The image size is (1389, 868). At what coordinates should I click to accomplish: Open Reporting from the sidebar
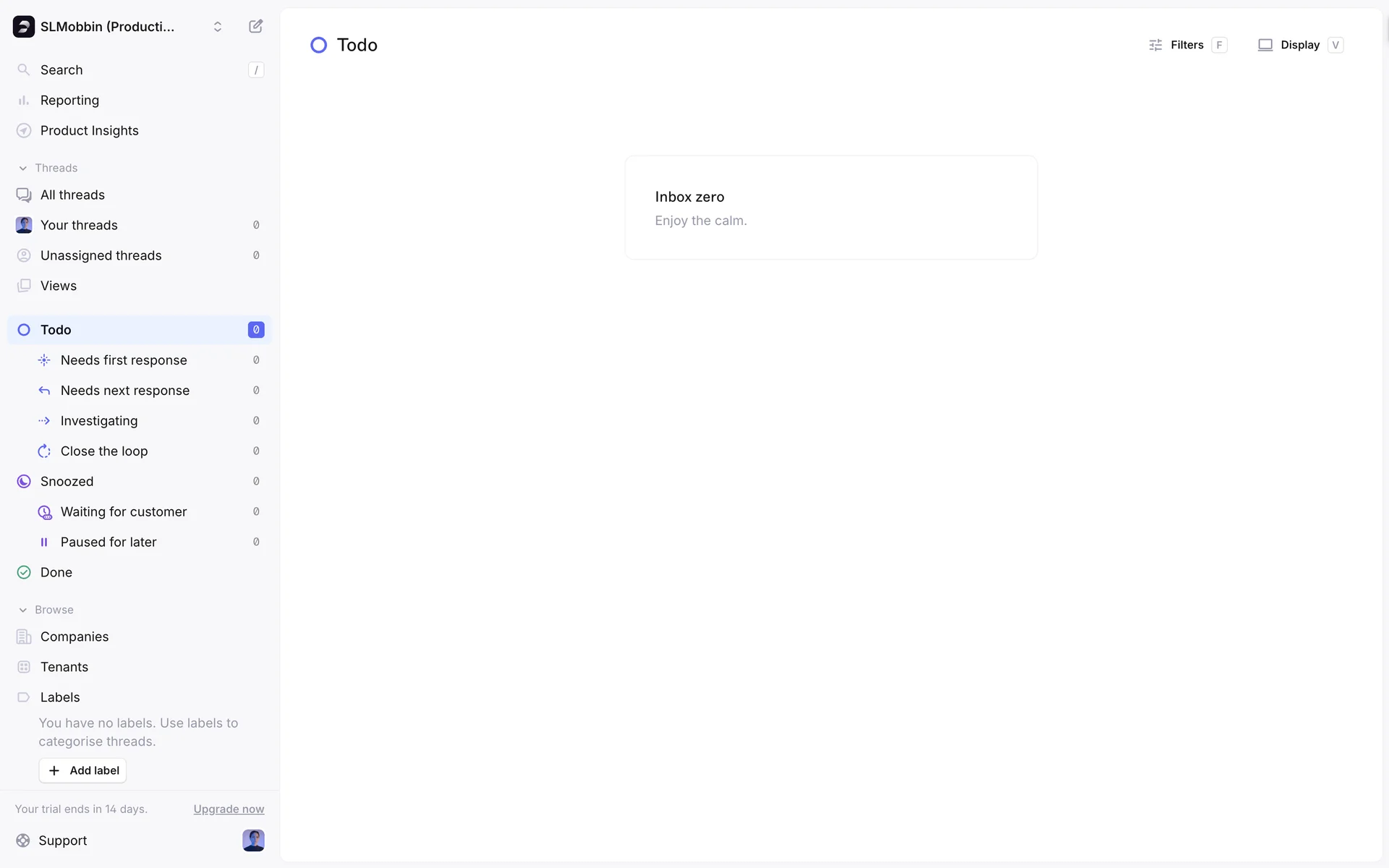(x=69, y=101)
